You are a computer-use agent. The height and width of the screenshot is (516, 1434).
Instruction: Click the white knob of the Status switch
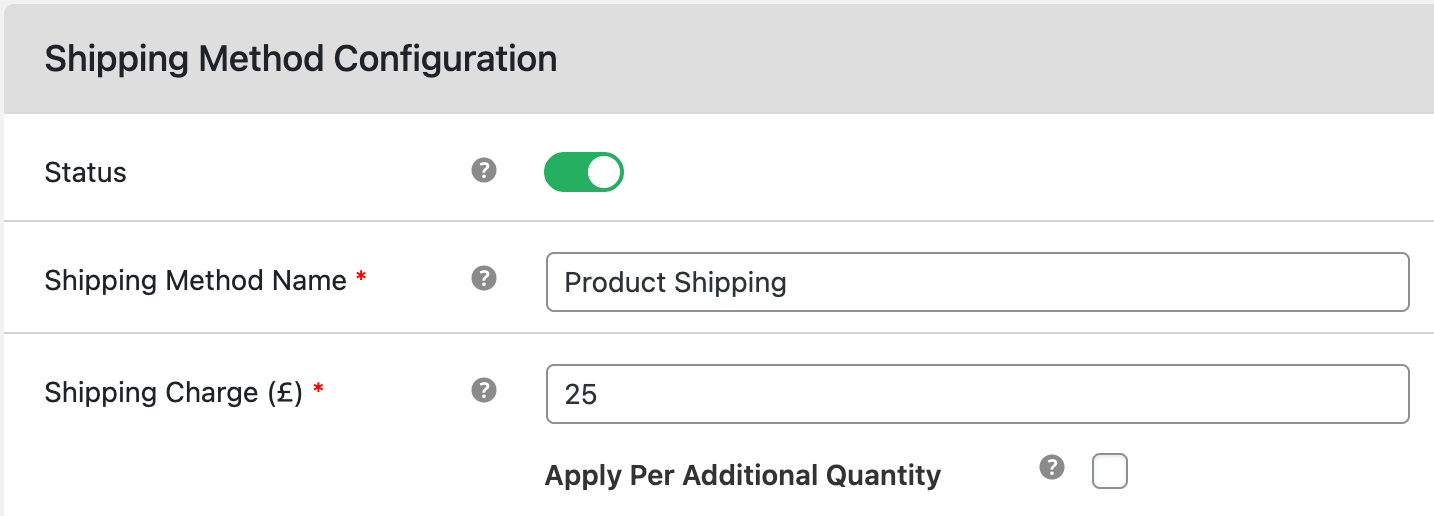[603, 172]
